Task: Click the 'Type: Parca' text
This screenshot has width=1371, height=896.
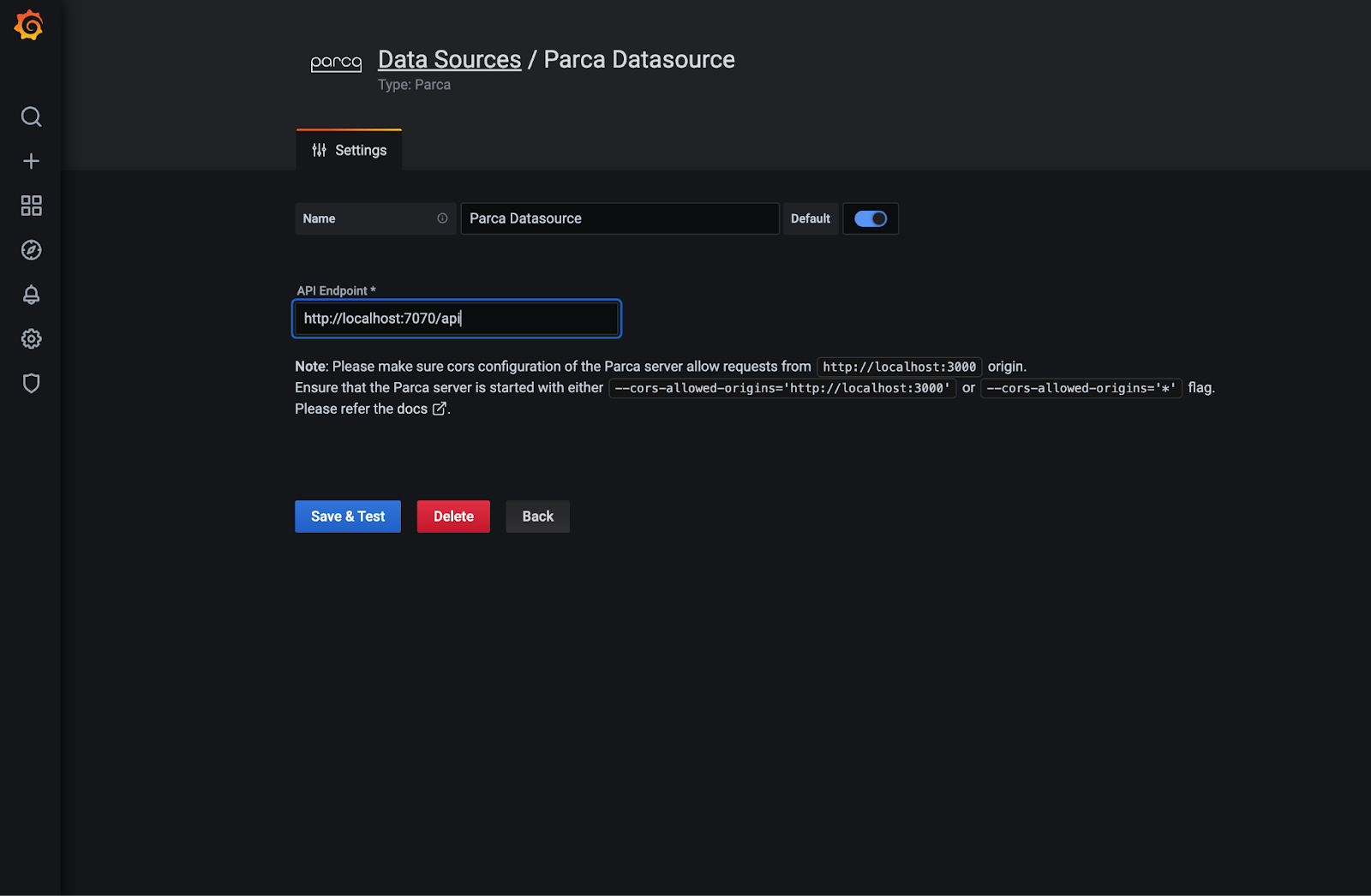Action: [x=414, y=85]
